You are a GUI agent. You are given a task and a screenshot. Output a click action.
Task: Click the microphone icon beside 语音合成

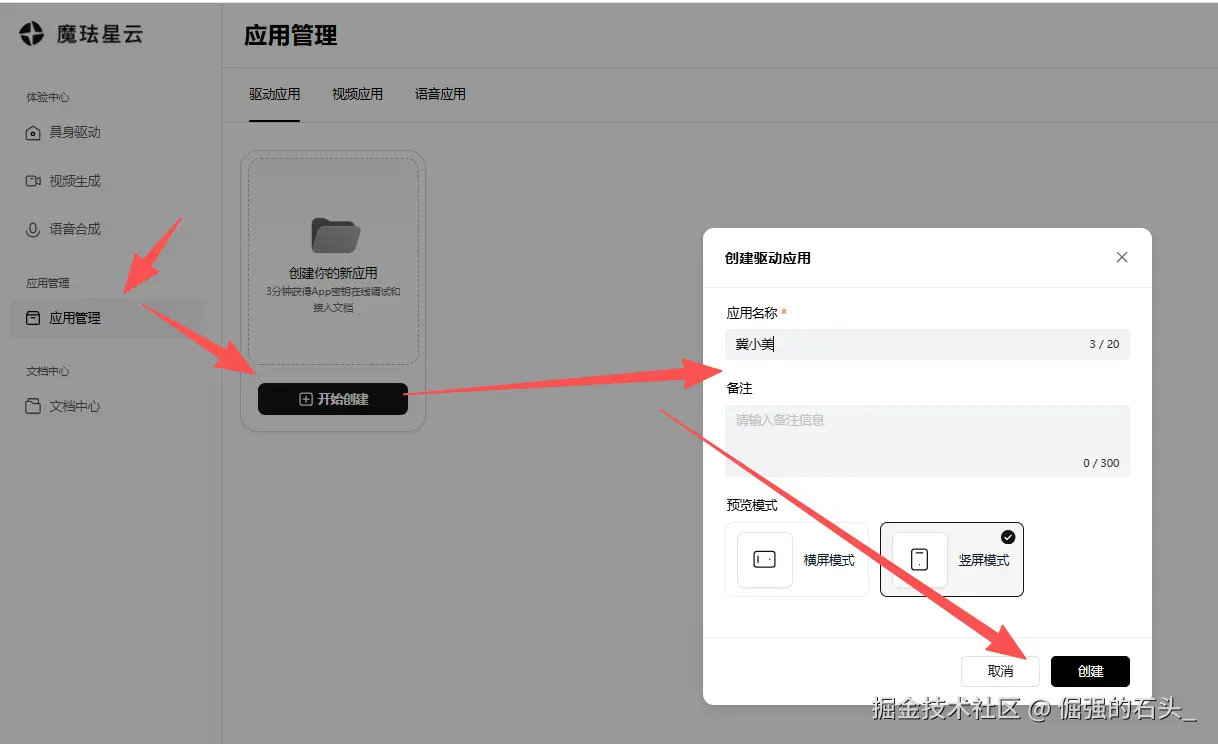[x=32, y=229]
